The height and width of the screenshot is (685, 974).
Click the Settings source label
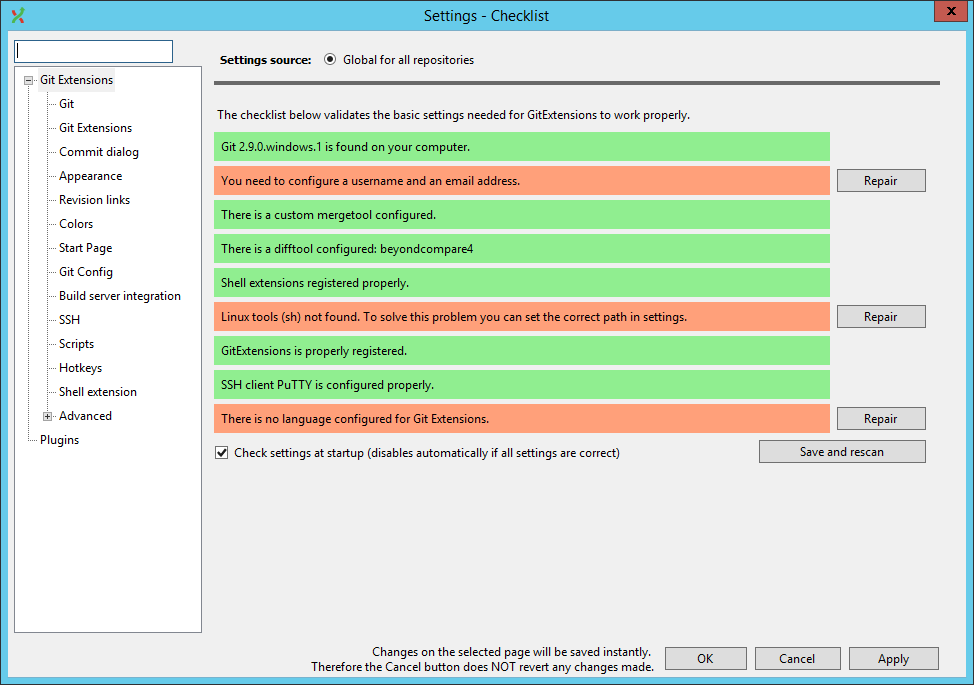[x=265, y=60]
